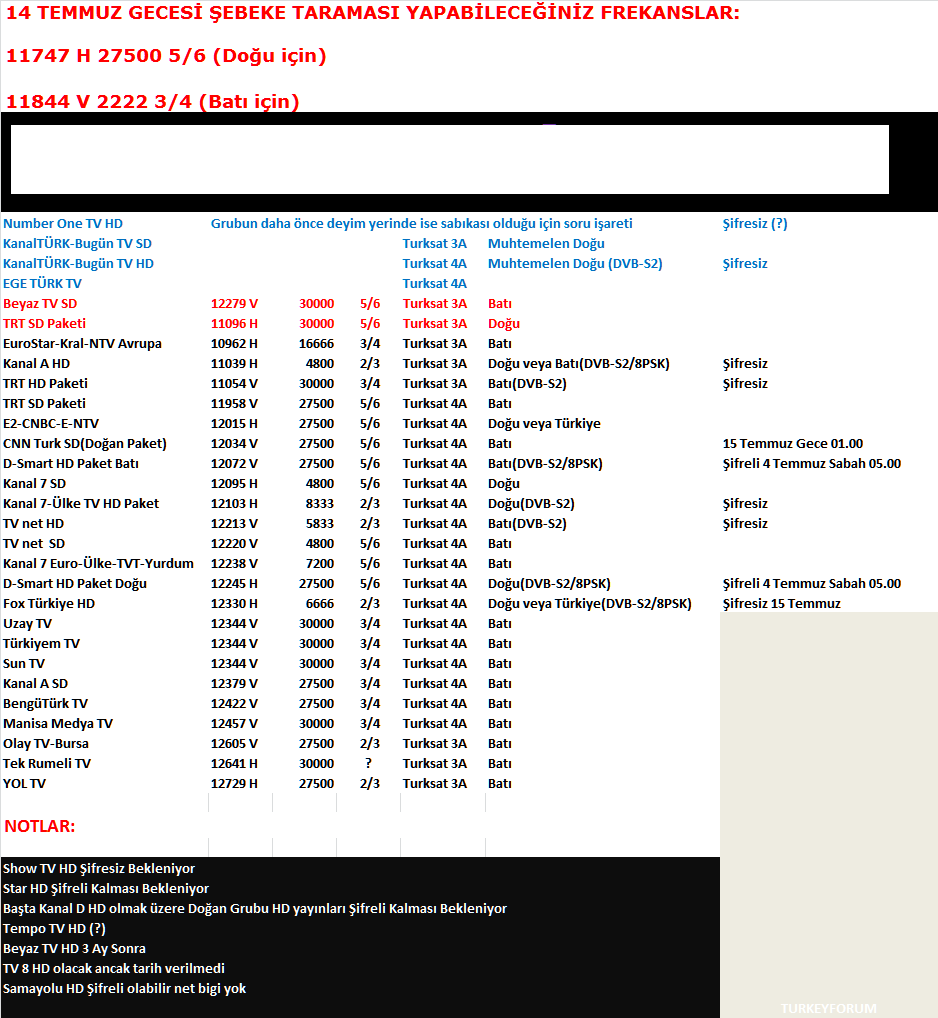Click the blank white box in banner
The height and width of the screenshot is (1018, 938).
tap(449, 159)
